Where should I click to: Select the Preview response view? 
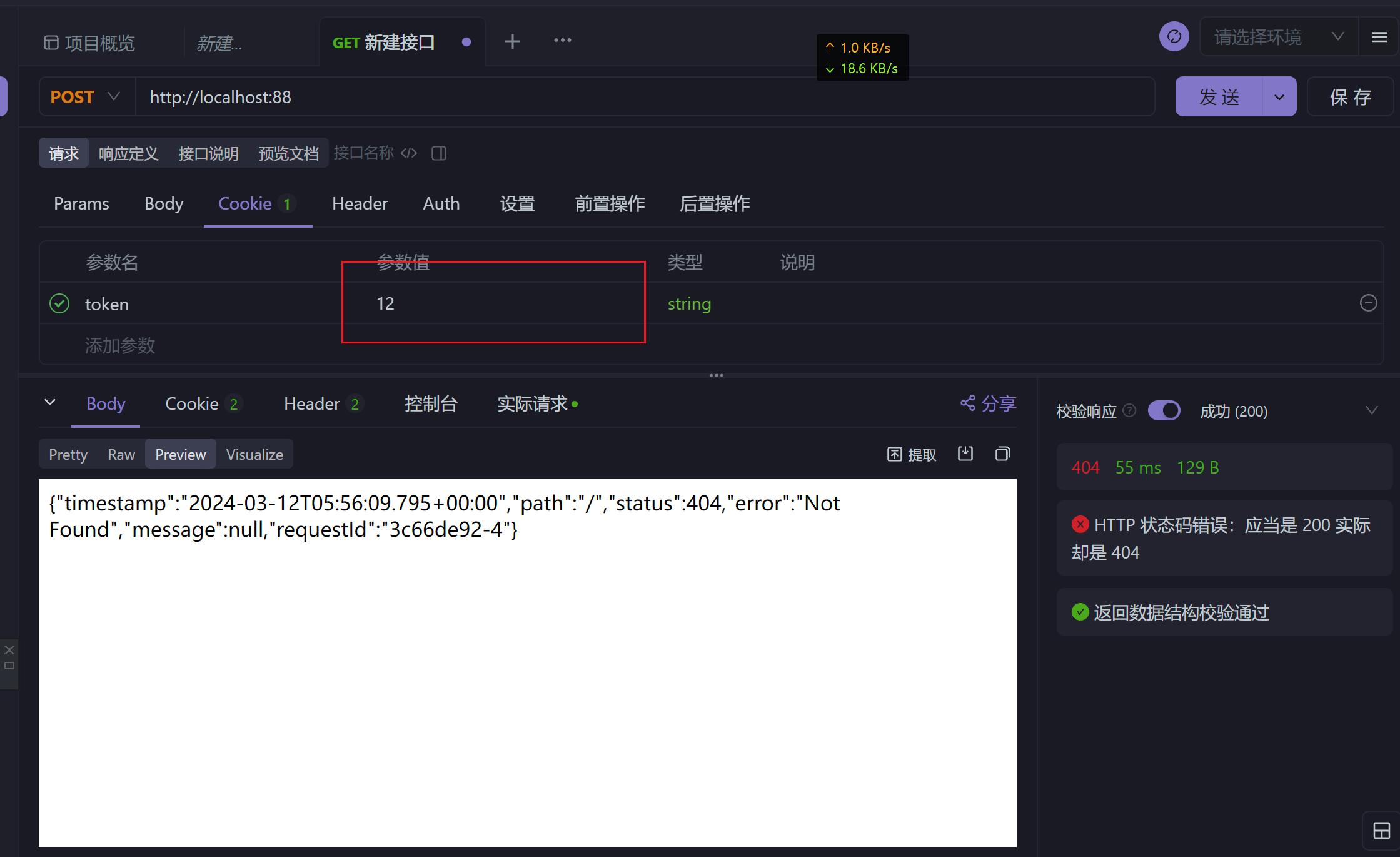pos(181,455)
